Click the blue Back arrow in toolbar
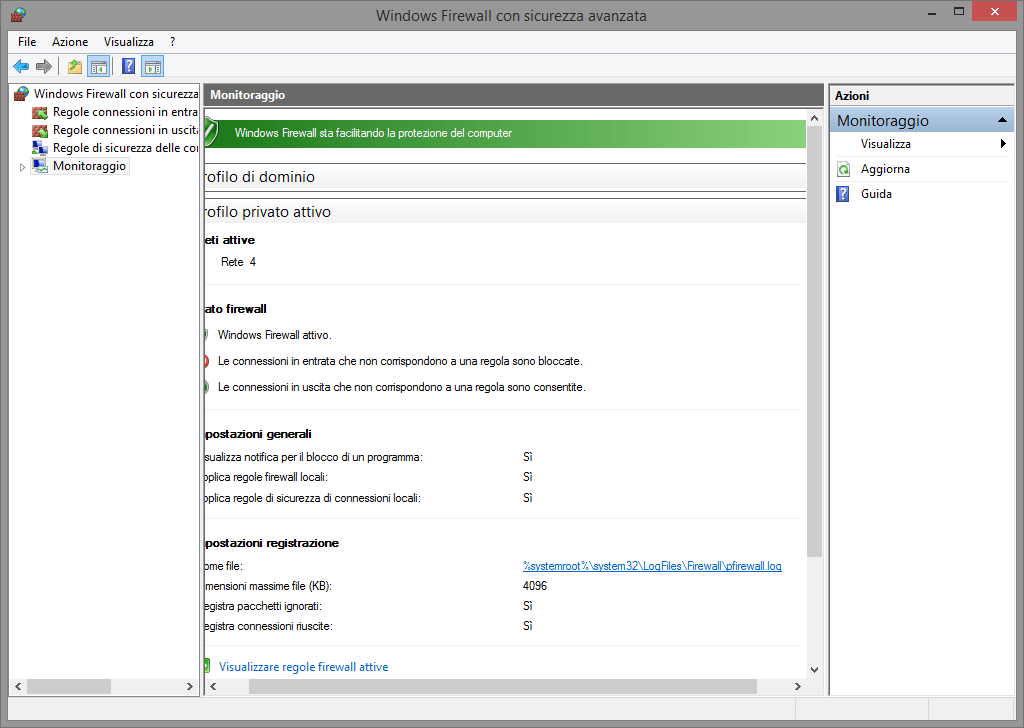 (21, 67)
